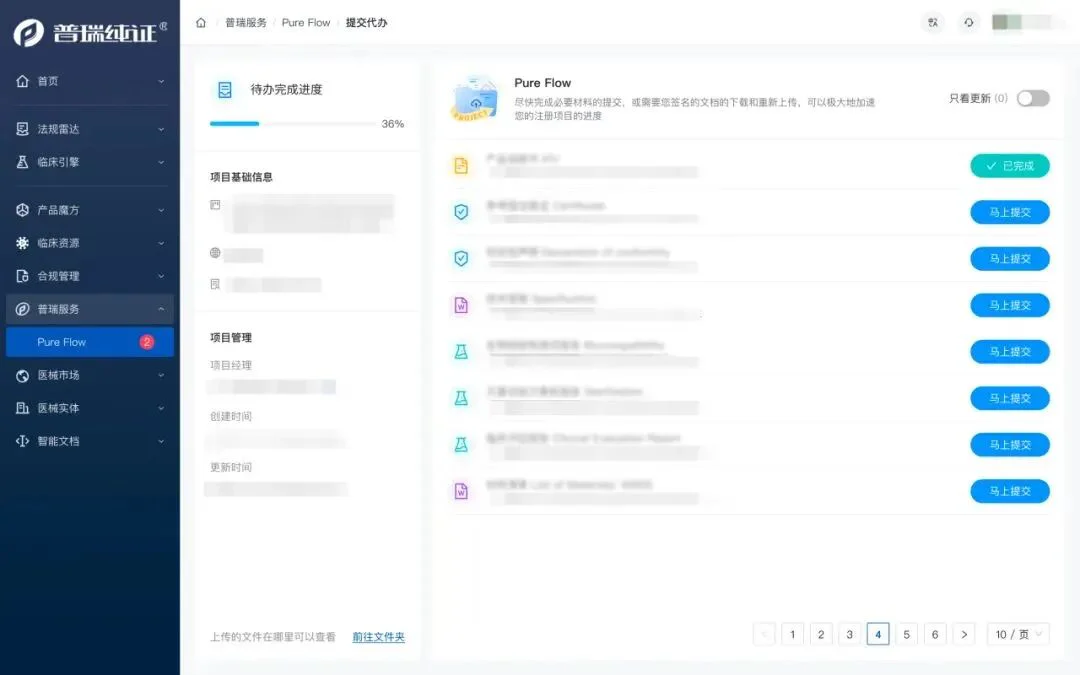1080x675 pixels.
Task: Expand the 临床资源 chevron
Action: [161, 243]
